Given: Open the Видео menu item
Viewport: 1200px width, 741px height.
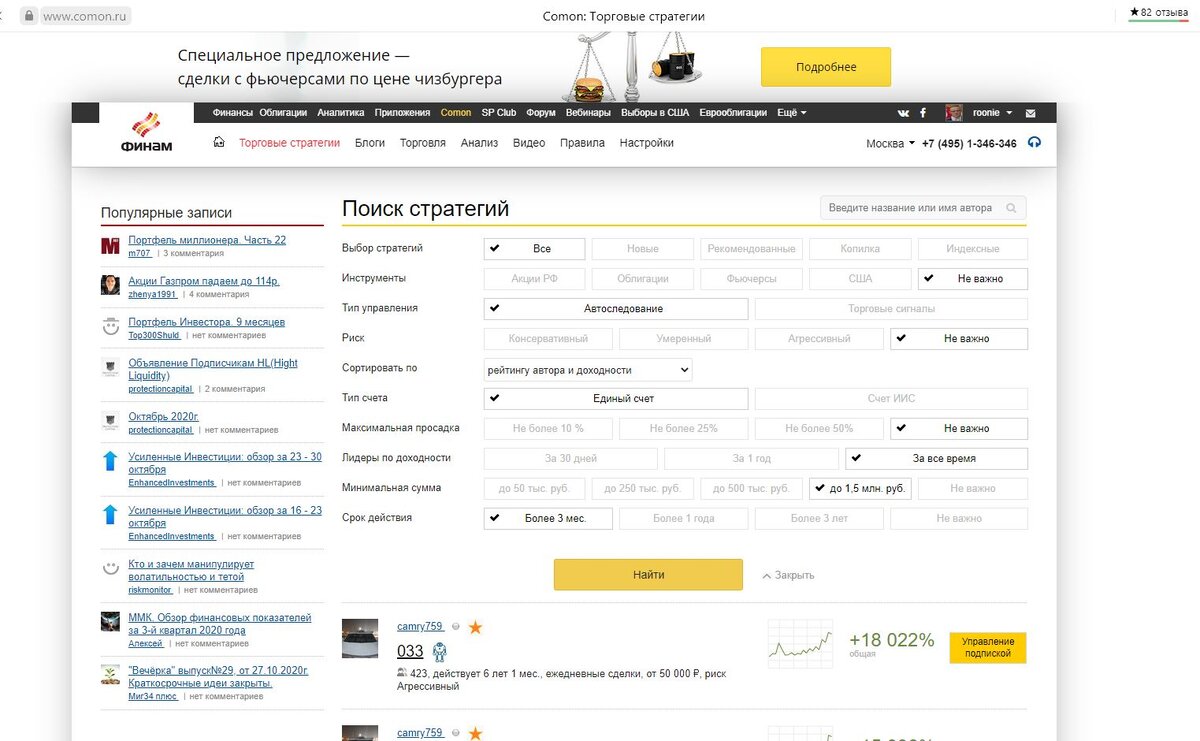Looking at the screenshot, I should 529,143.
